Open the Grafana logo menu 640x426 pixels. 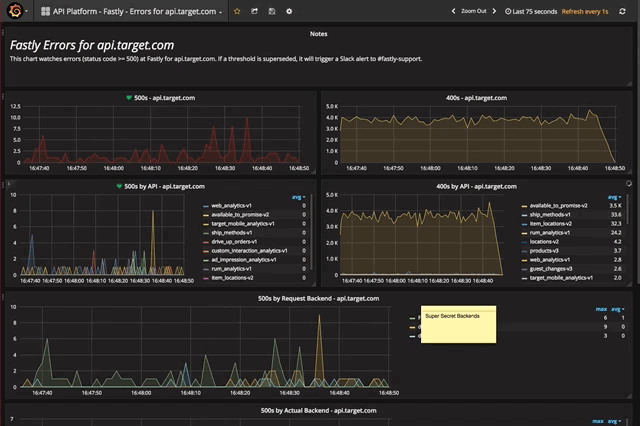pyautogui.click(x=16, y=11)
